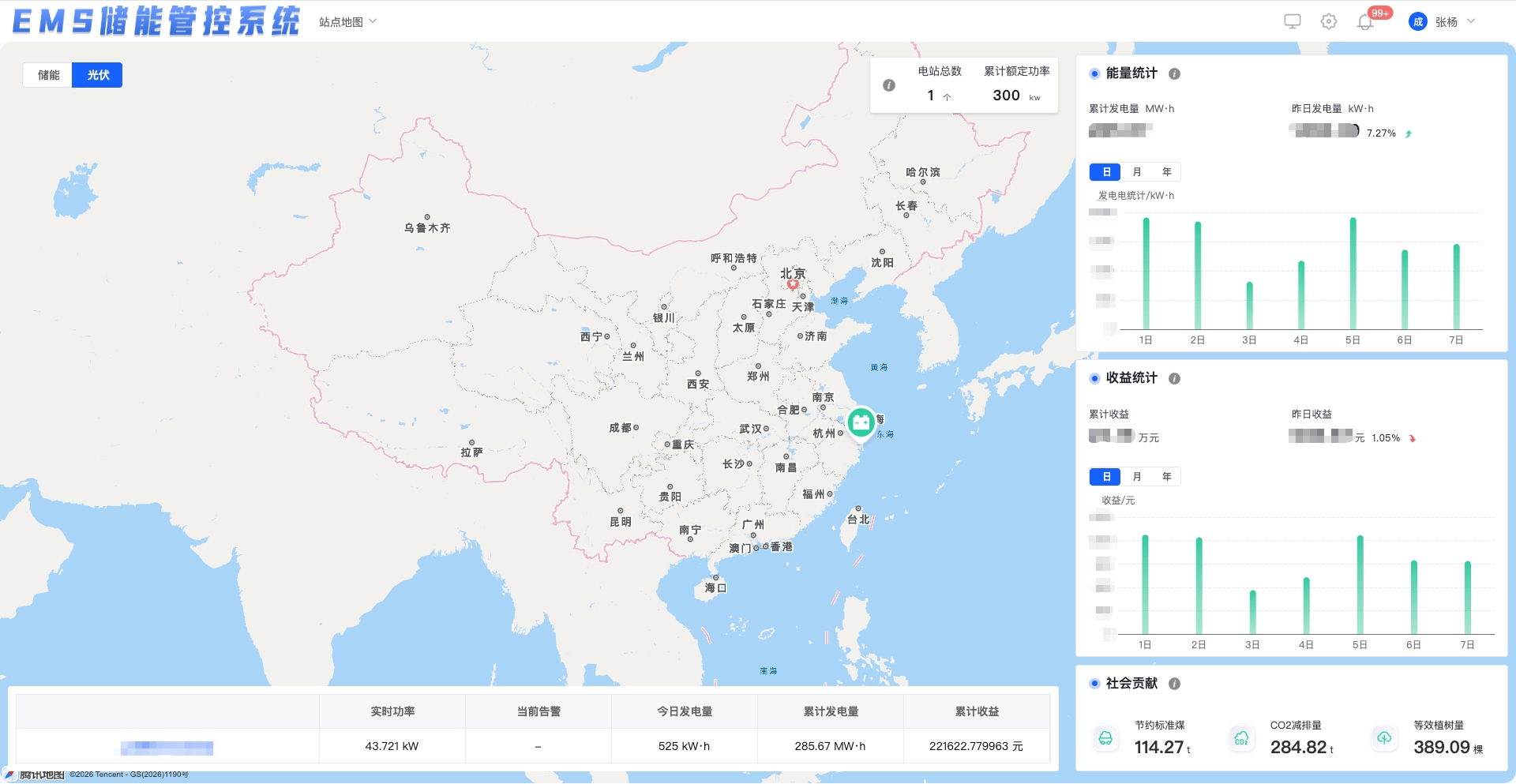The image size is (1516, 784).
Task: Click the info icon next to 收益统计
Action: click(1174, 378)
